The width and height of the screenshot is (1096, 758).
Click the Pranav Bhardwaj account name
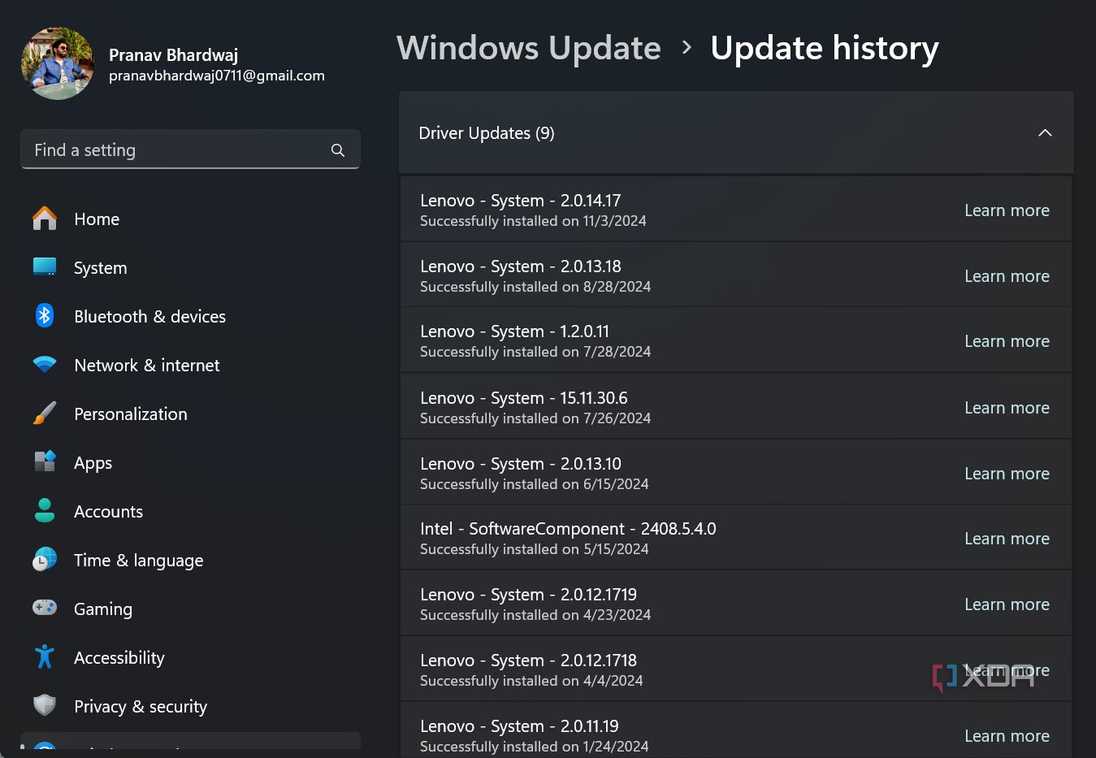click(173, 55)
